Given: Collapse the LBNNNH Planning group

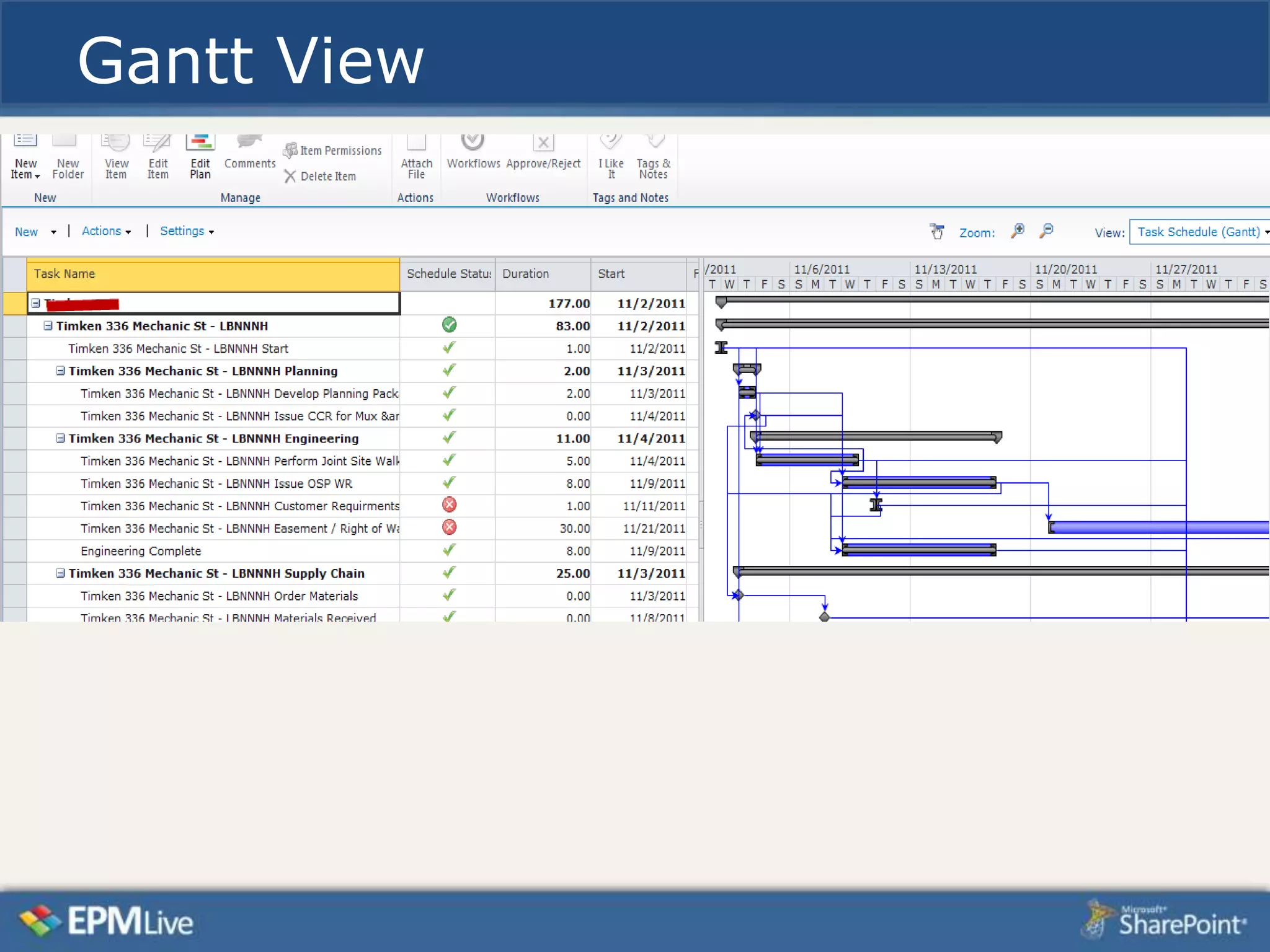Looking at the screenshot, I should tap(60, 371).
